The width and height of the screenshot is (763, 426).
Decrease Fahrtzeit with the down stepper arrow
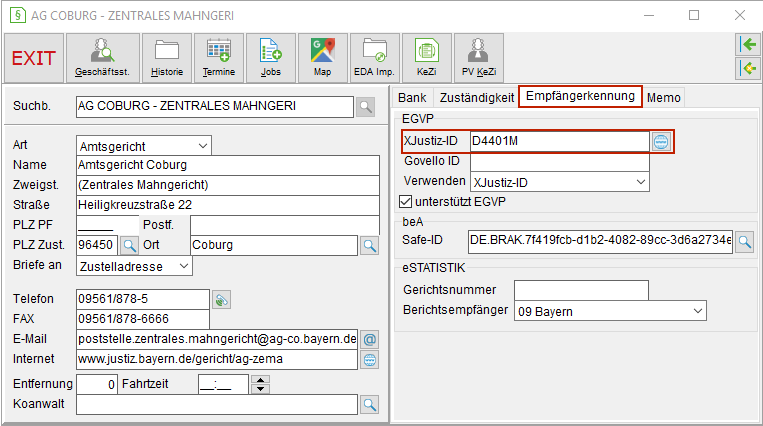[x=260, y=389]
